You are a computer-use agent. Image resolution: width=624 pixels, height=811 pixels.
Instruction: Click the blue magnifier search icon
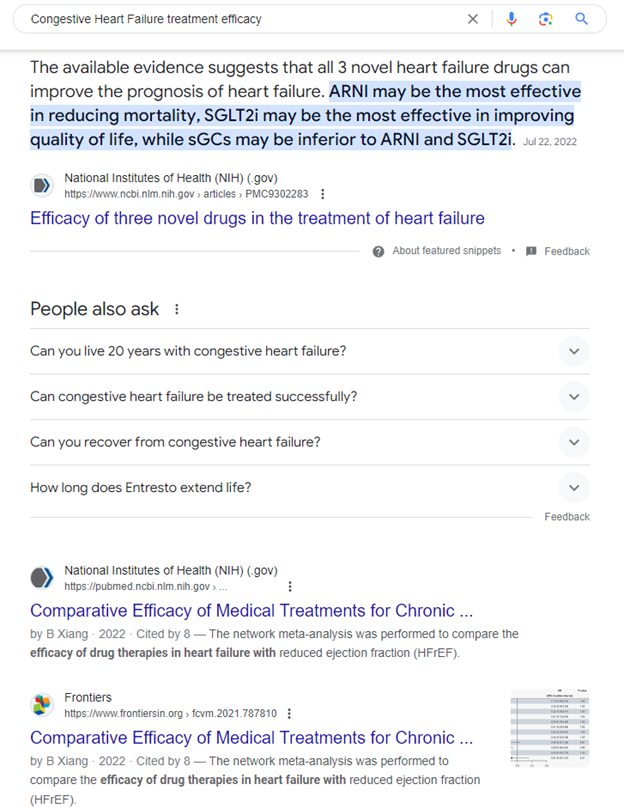pyautogui.click(x=582, y=19)
